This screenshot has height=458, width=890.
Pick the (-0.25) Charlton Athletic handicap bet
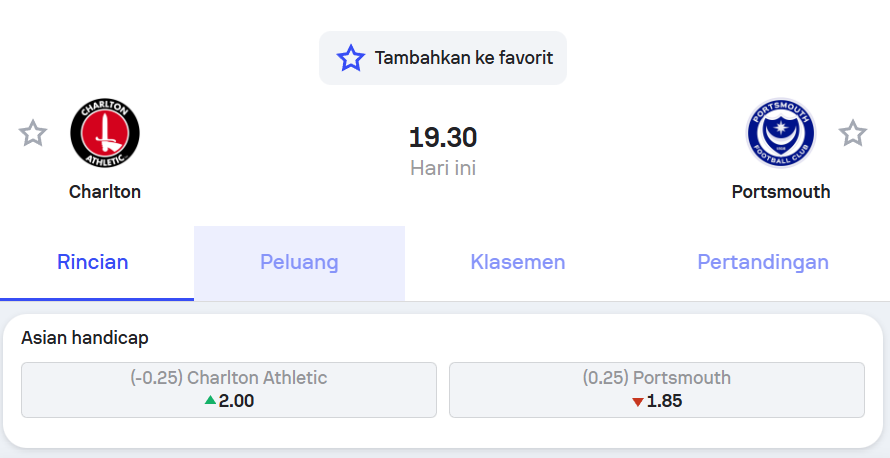pos(229,390)
